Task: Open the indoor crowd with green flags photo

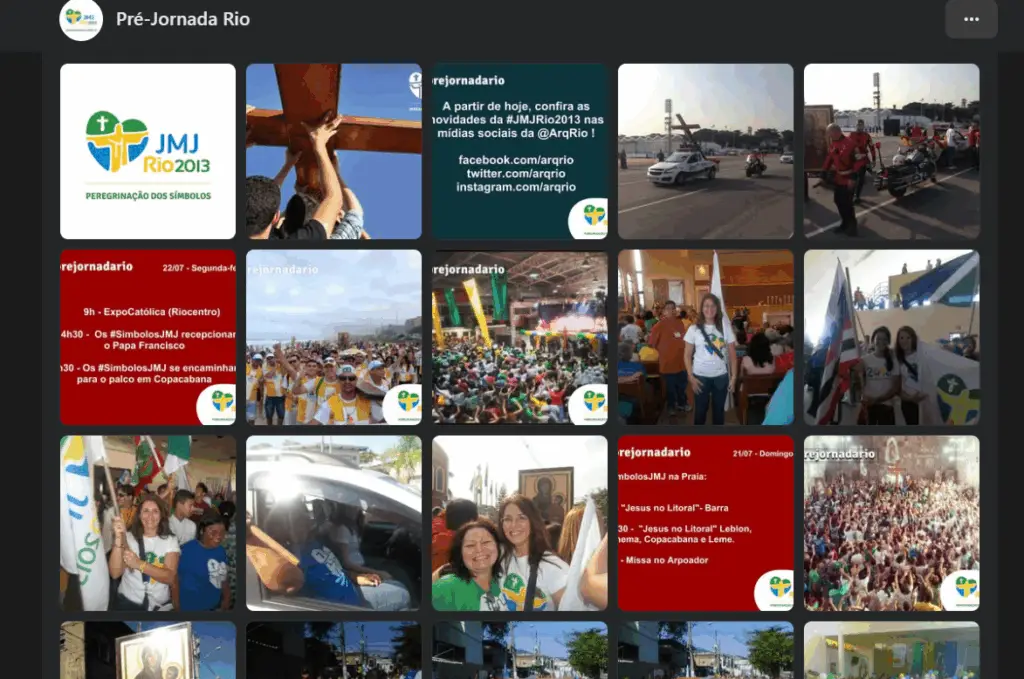Action: [519, 336]
